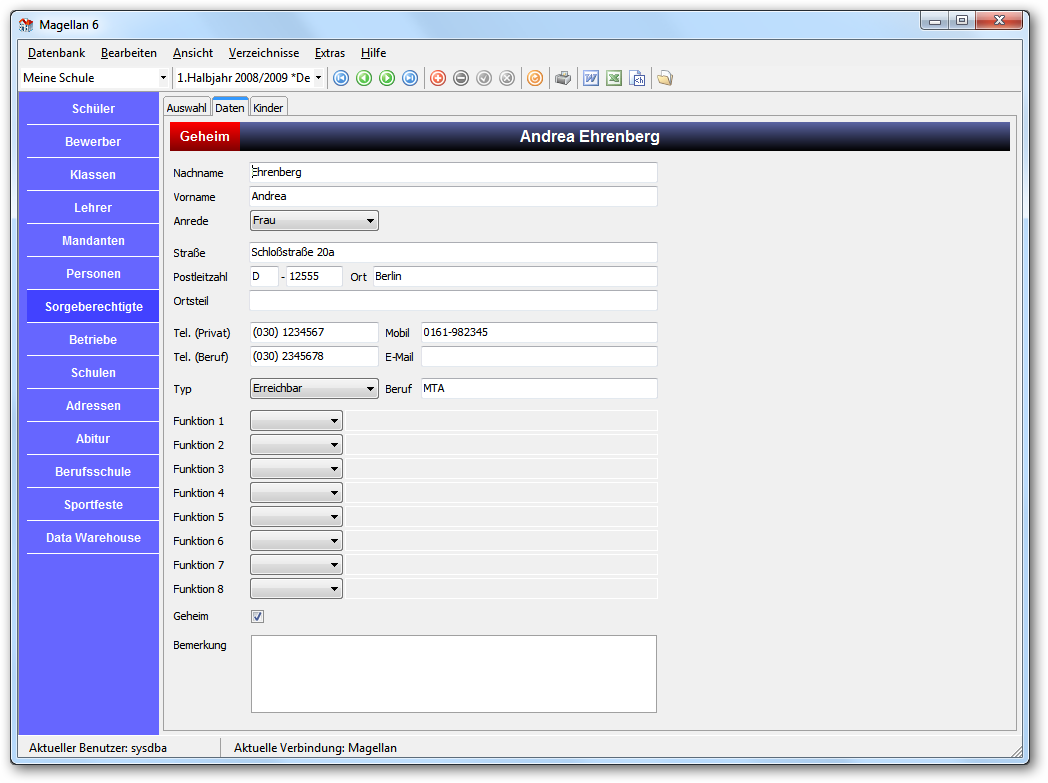Viewport: 1048px width, 783px height.
Task: Select Data Warehouse in the sidebar
Action: [93, 538]
